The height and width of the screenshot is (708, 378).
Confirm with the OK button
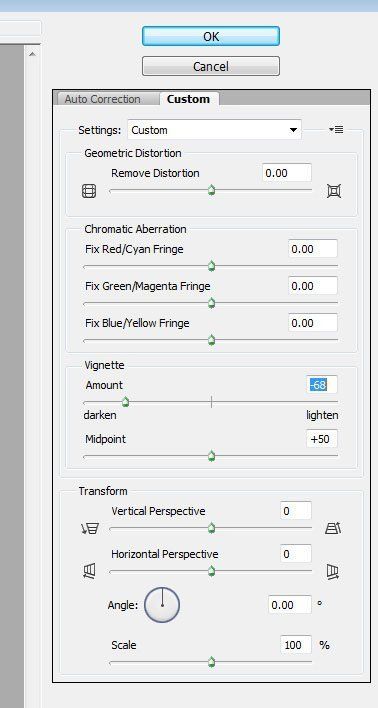tap(211, 37)
